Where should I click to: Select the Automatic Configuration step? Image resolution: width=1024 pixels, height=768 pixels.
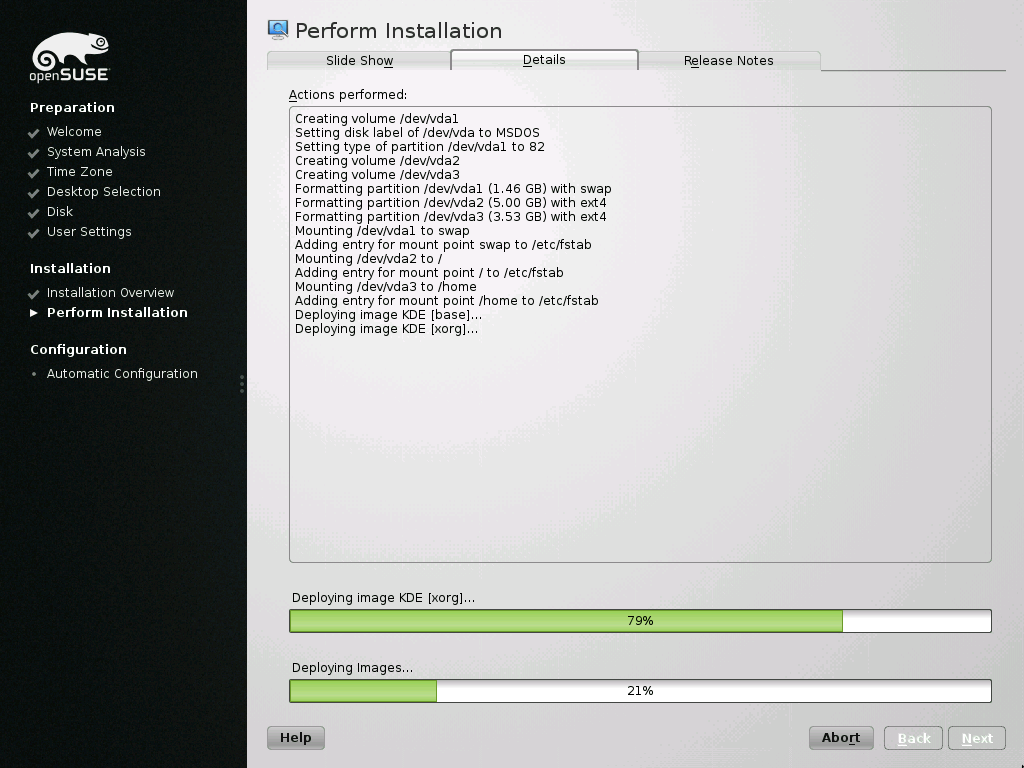click(122, 374)
